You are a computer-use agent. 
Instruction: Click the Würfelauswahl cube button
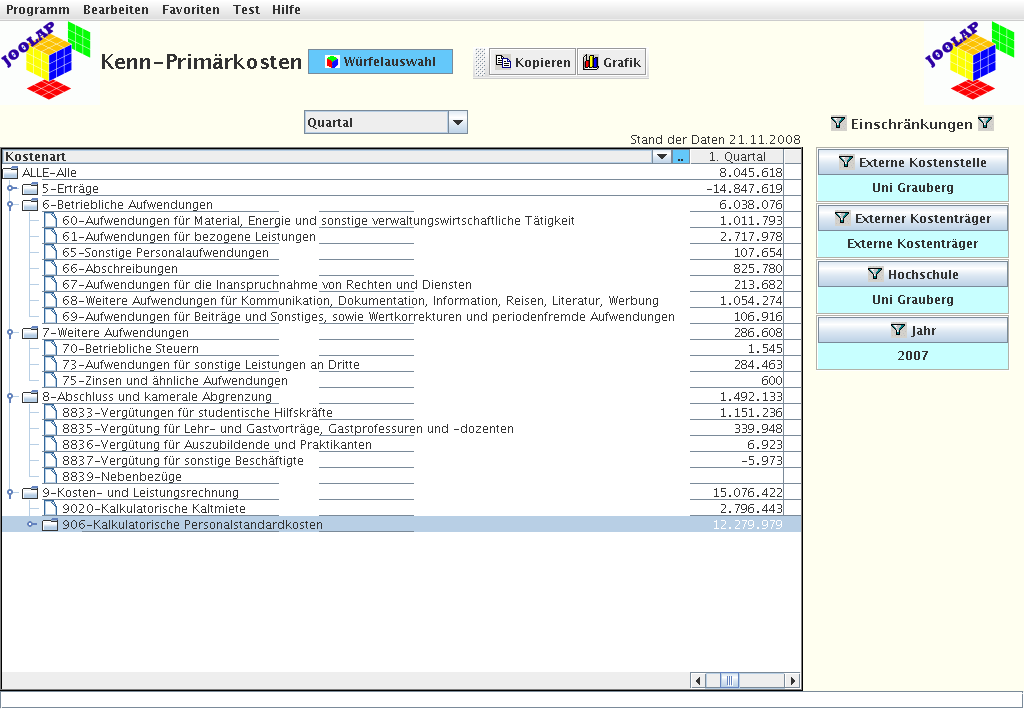point(380,62)
